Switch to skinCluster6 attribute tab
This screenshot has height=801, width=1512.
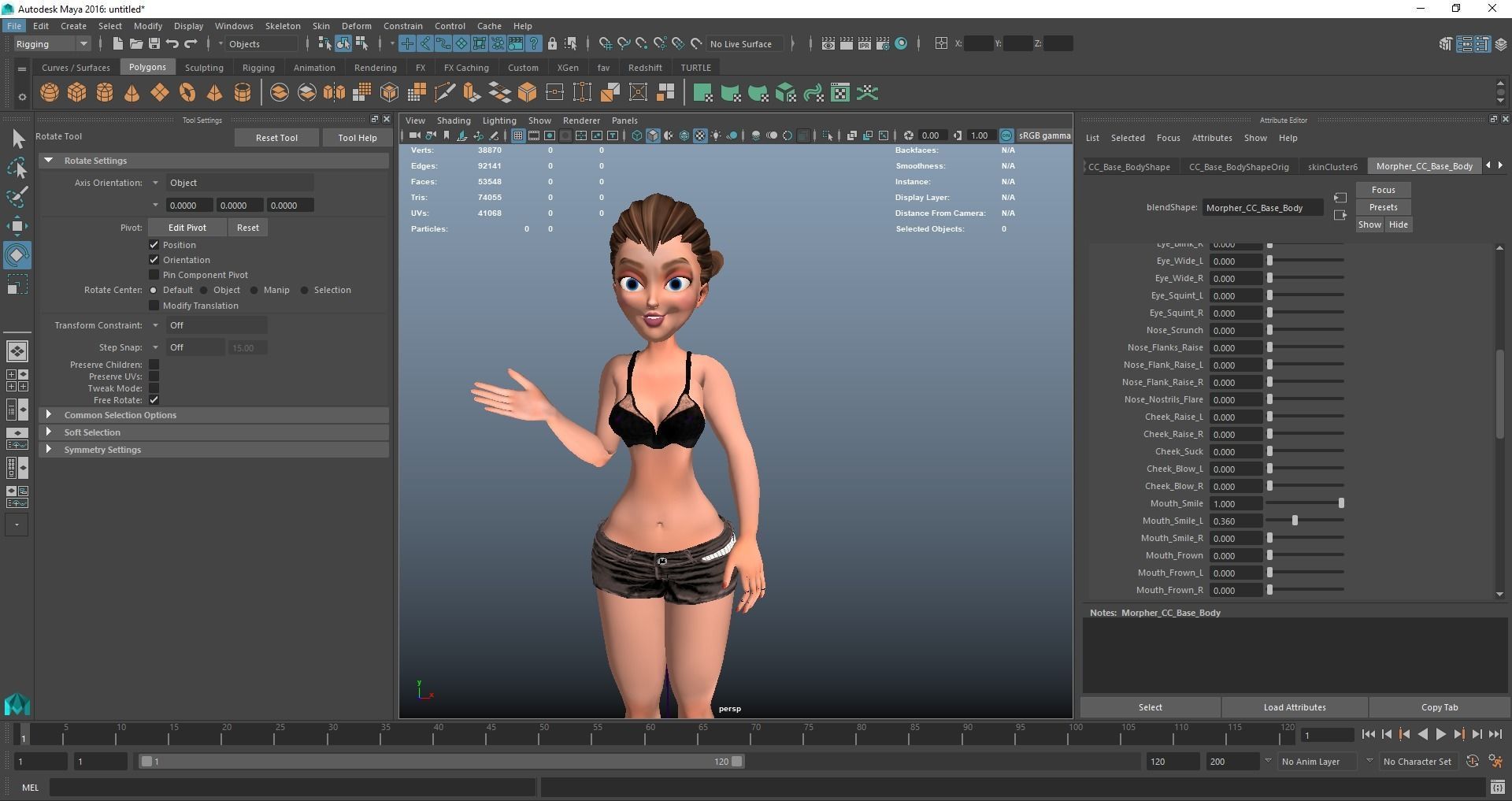1332,166
